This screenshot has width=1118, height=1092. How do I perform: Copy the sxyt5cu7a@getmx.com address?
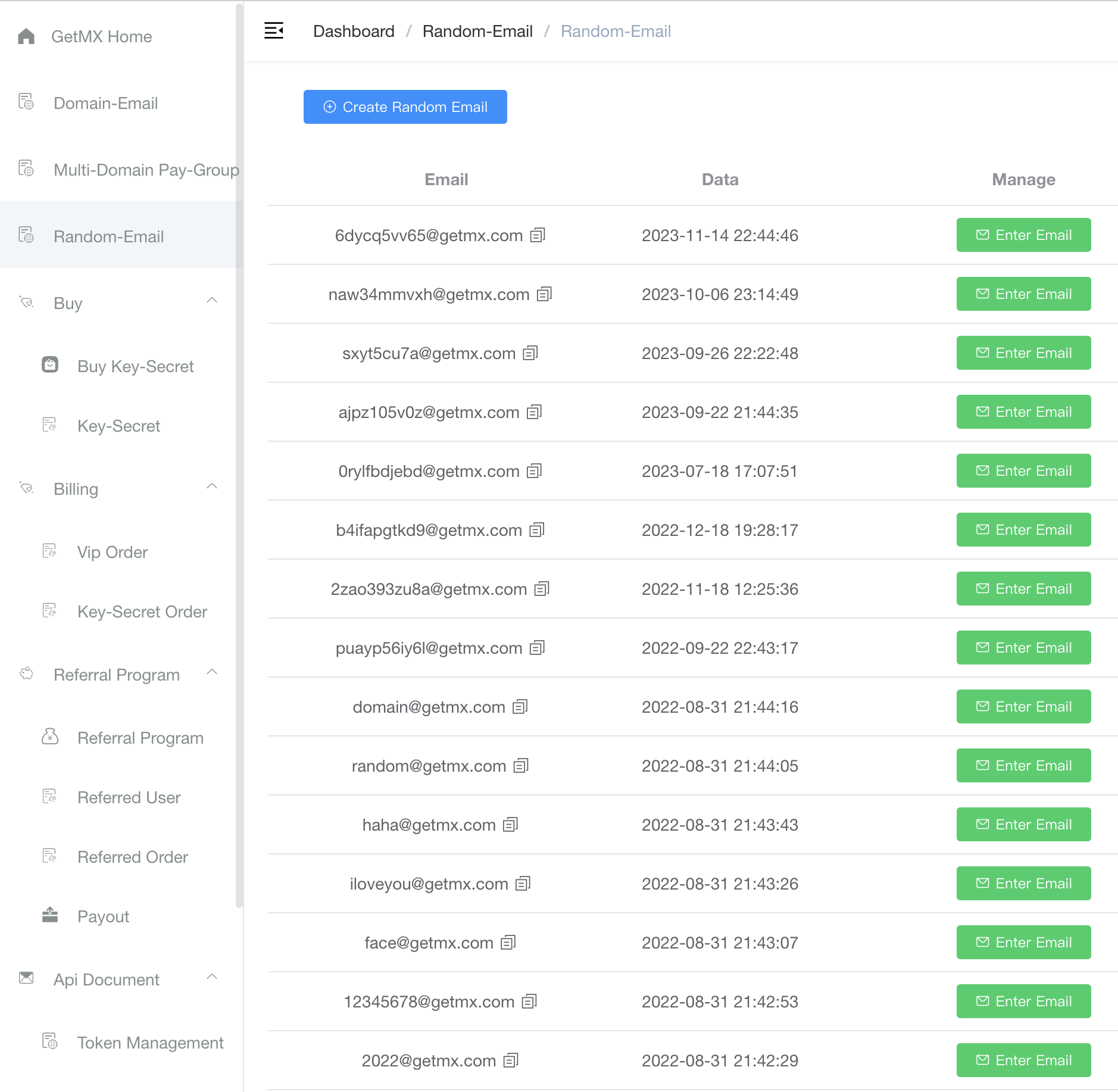530,353
